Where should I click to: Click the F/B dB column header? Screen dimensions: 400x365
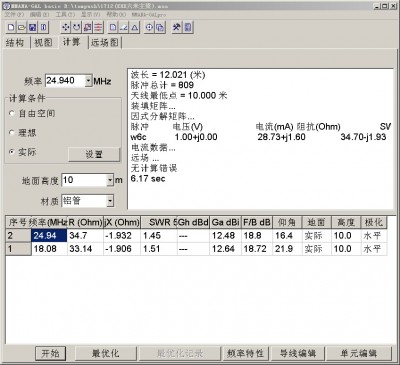point(257,222)
